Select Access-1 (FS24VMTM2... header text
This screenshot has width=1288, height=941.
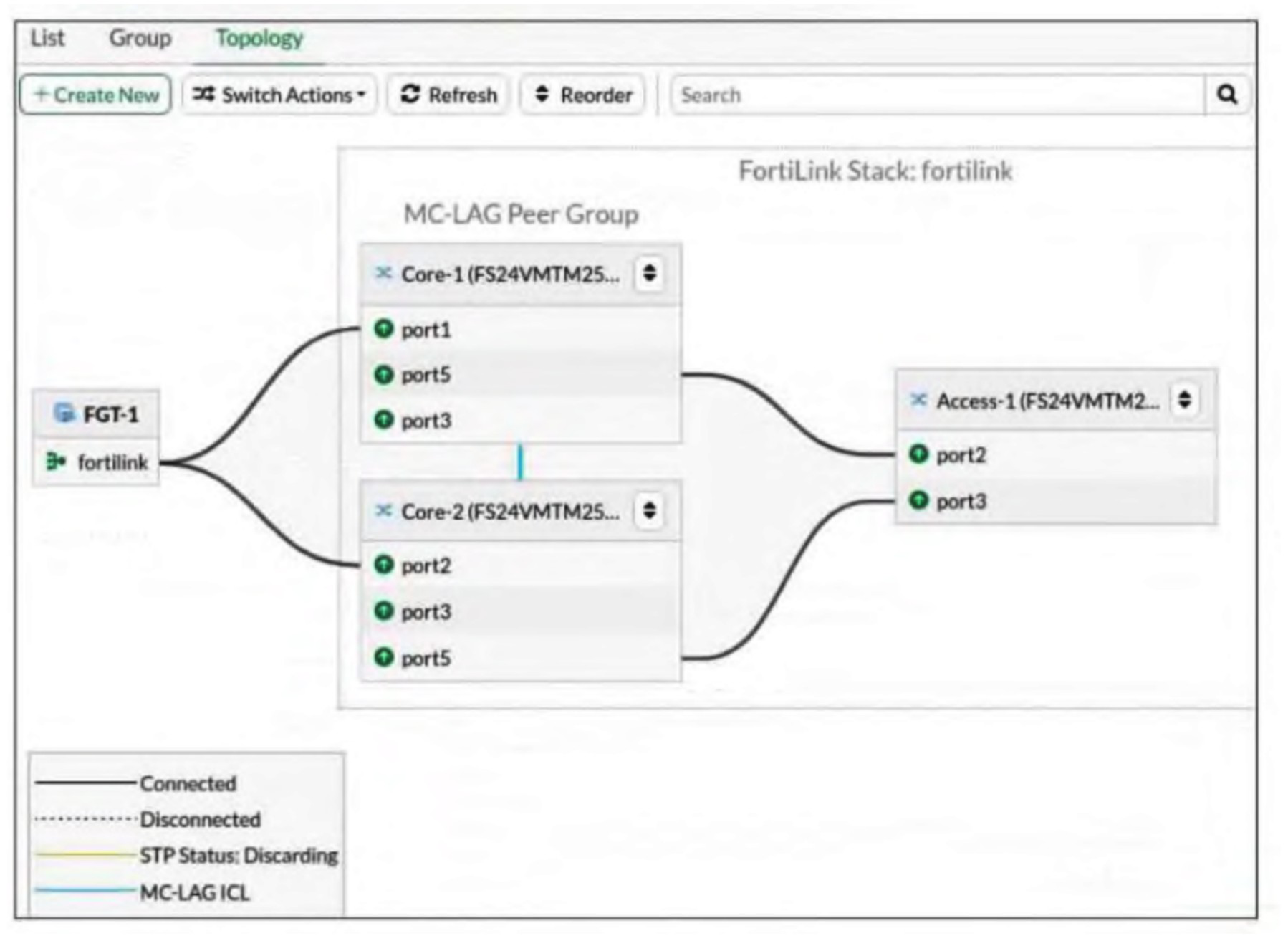(1048, 401)
